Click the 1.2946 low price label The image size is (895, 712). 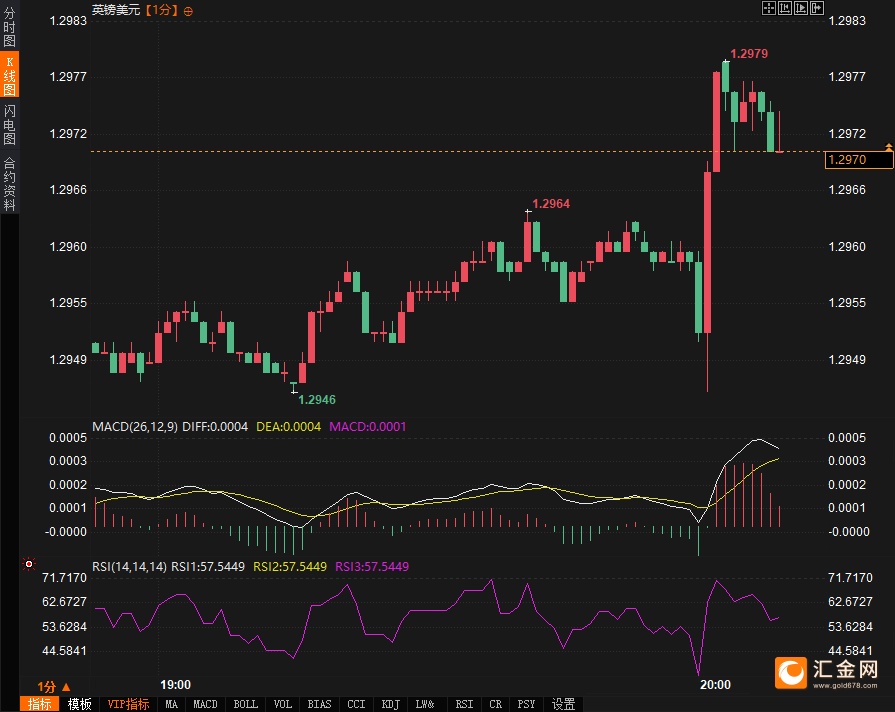[317, 400]
